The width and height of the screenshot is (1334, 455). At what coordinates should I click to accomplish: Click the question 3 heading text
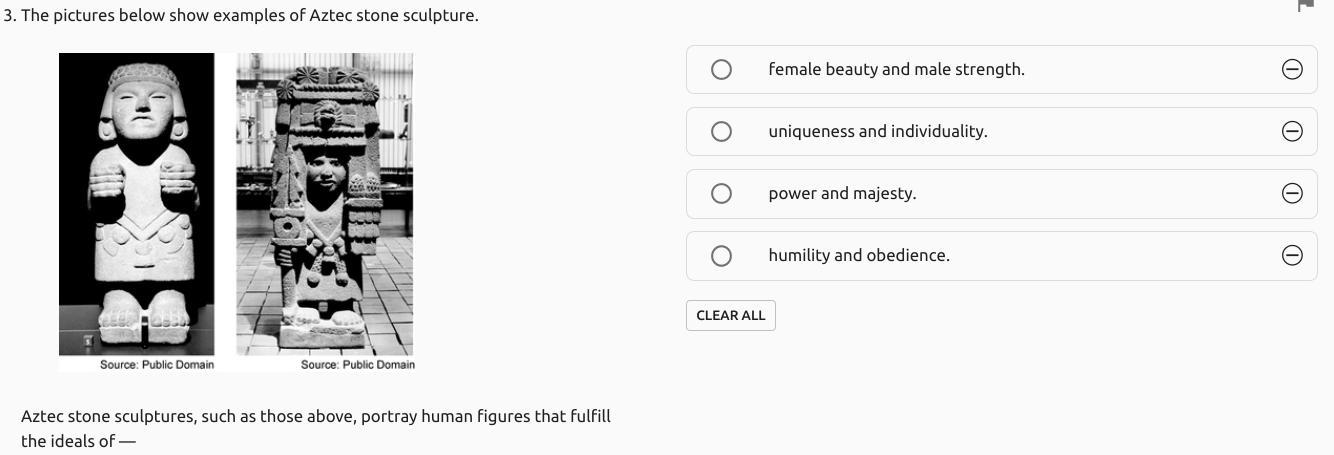click(x=241, y=16)
